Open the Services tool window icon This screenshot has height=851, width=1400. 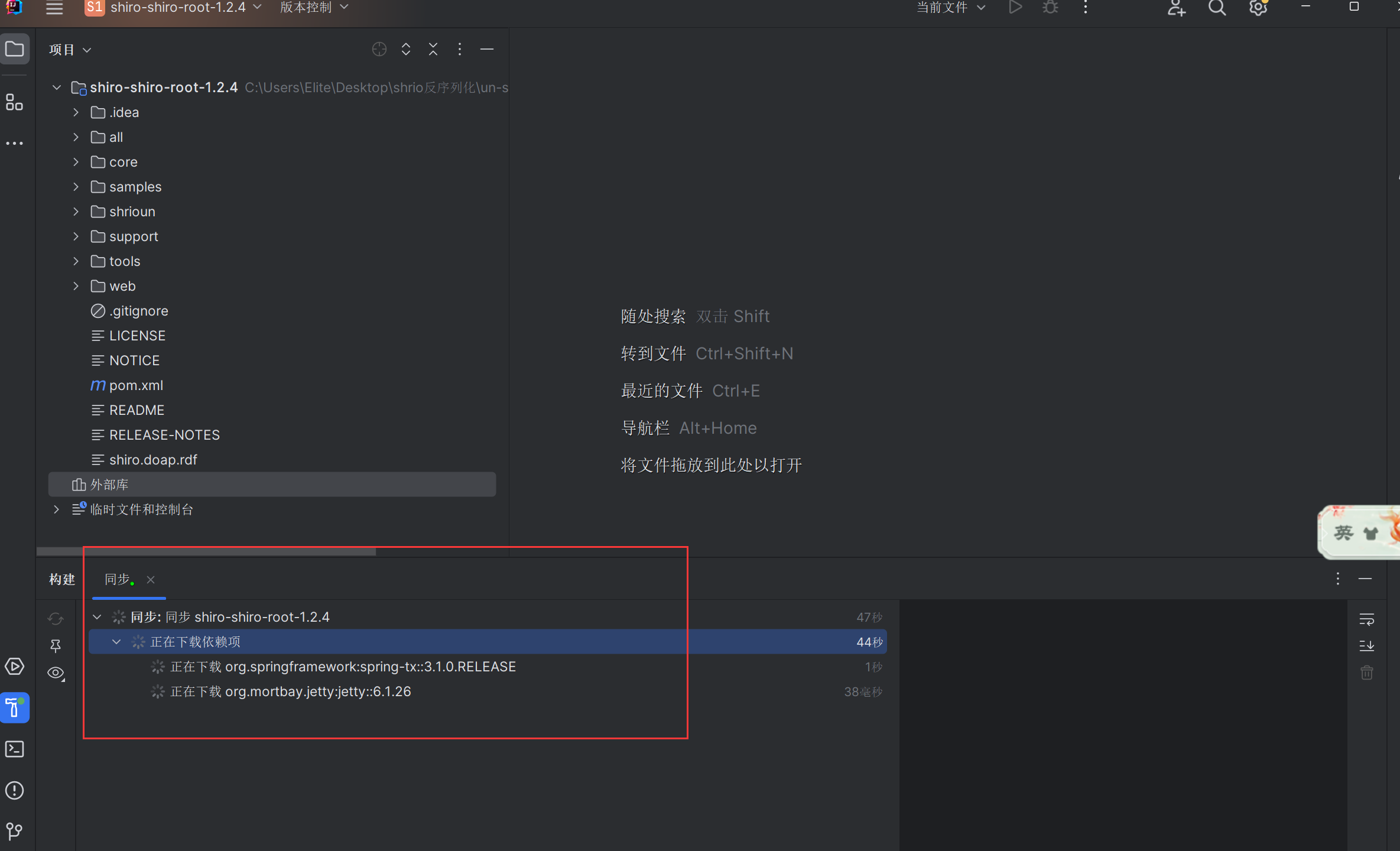(x=14, y=667)
